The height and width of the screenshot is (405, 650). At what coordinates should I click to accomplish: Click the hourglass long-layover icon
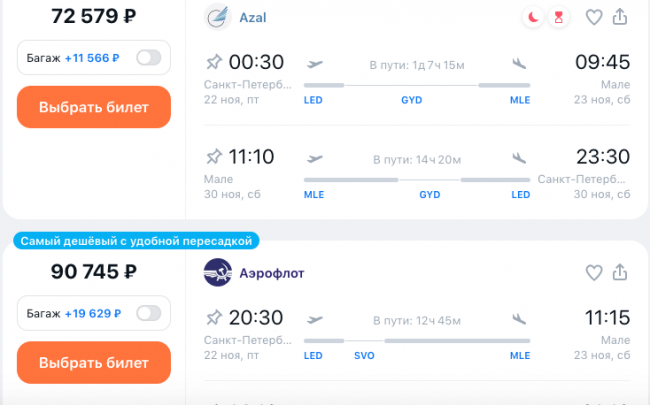[559, 17]
